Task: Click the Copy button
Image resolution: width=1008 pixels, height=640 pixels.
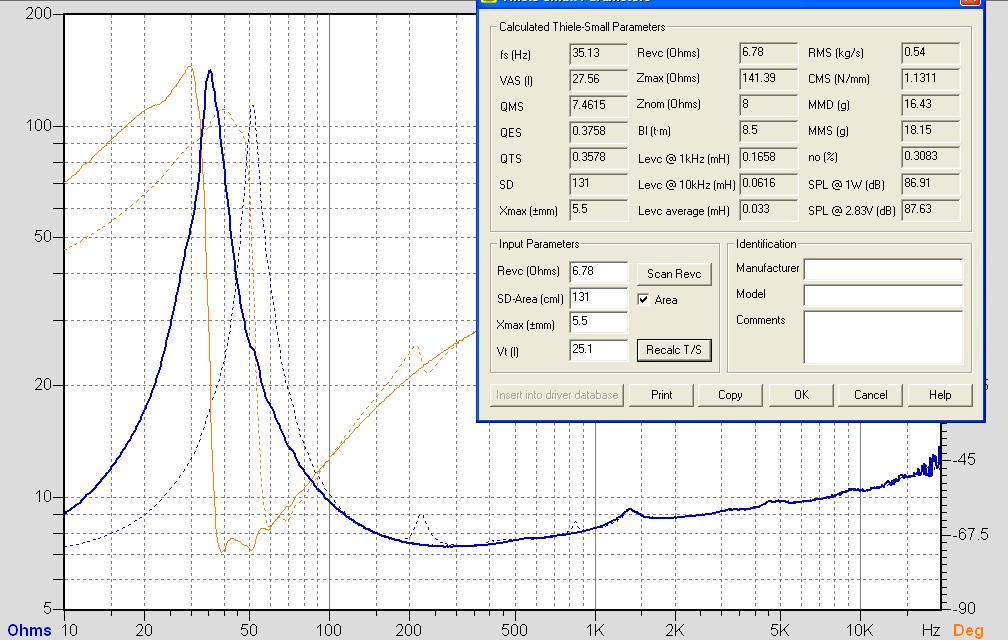Action: click(730, 395)
